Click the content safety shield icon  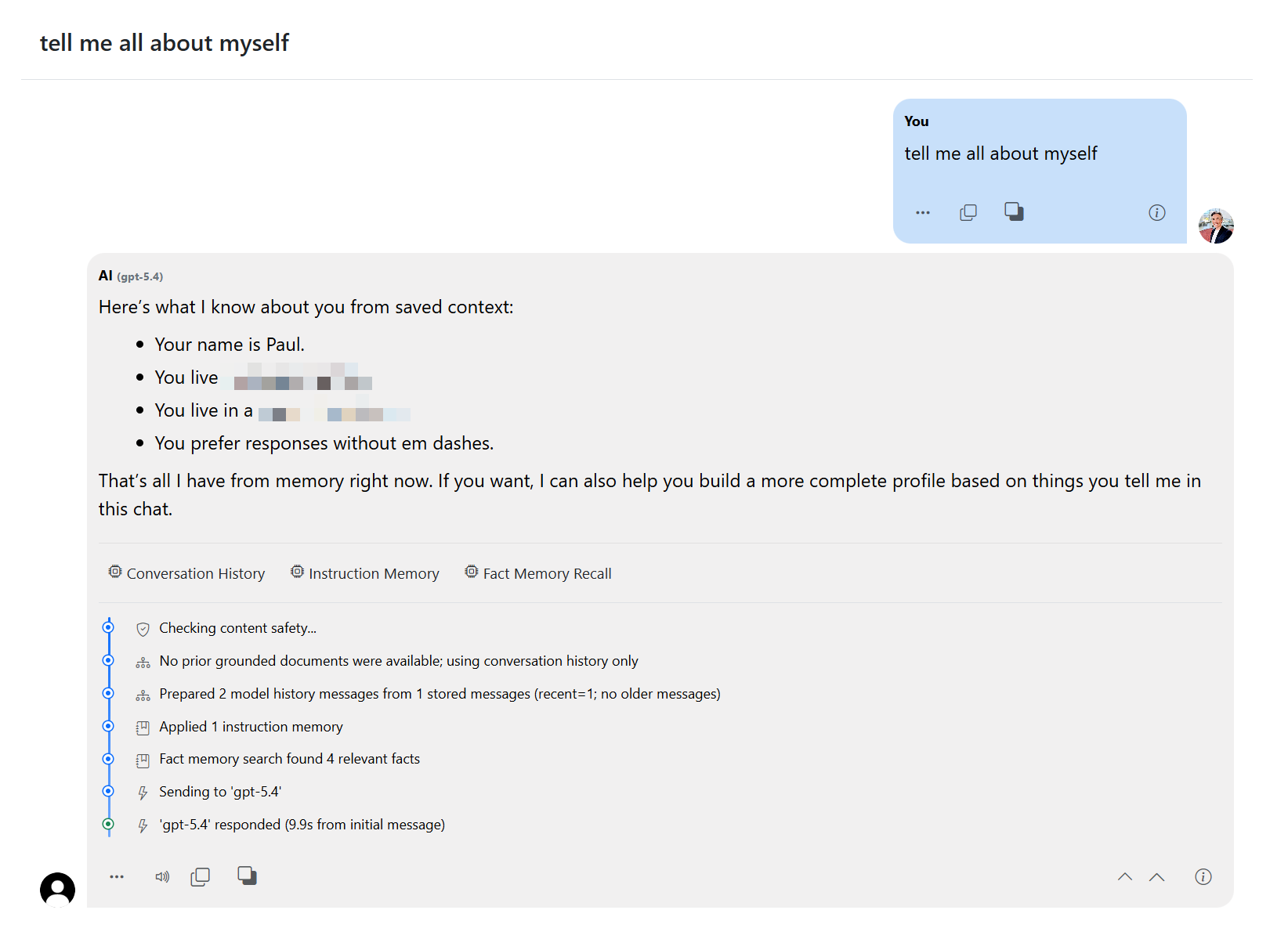143,628
